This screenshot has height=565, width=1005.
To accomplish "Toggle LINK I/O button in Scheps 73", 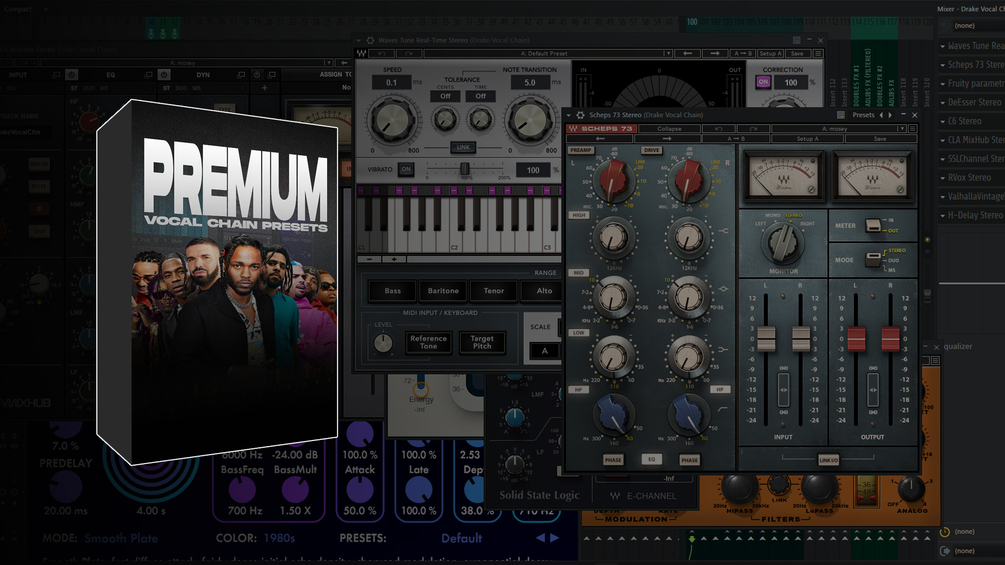I will point(828,460).
